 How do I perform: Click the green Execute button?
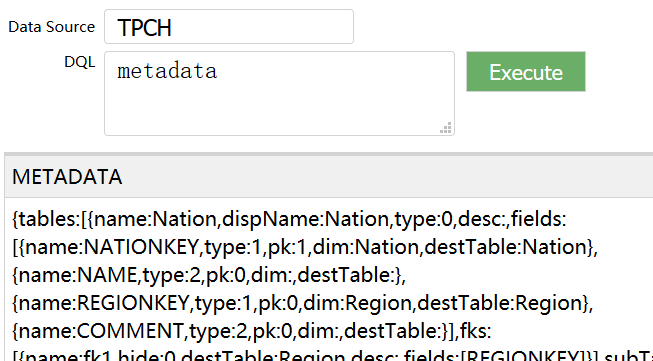tap(526, 72)
